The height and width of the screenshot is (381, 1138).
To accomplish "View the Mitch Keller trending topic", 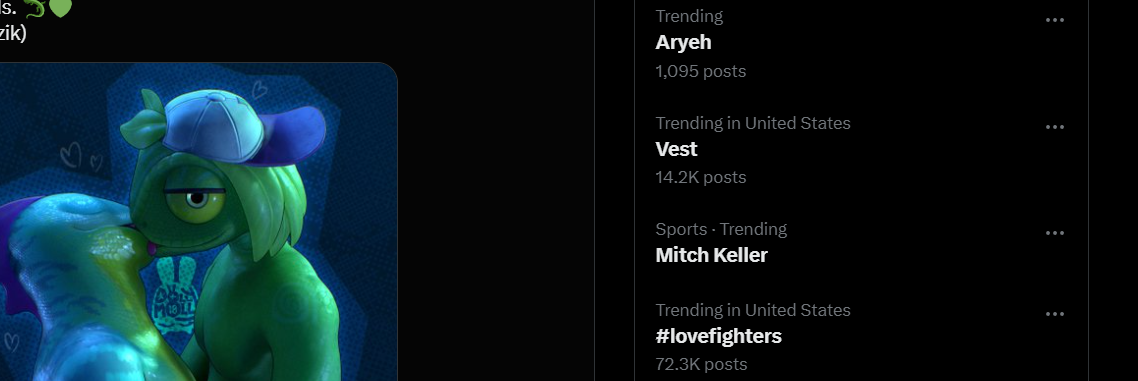I will [x=711, y=255].
